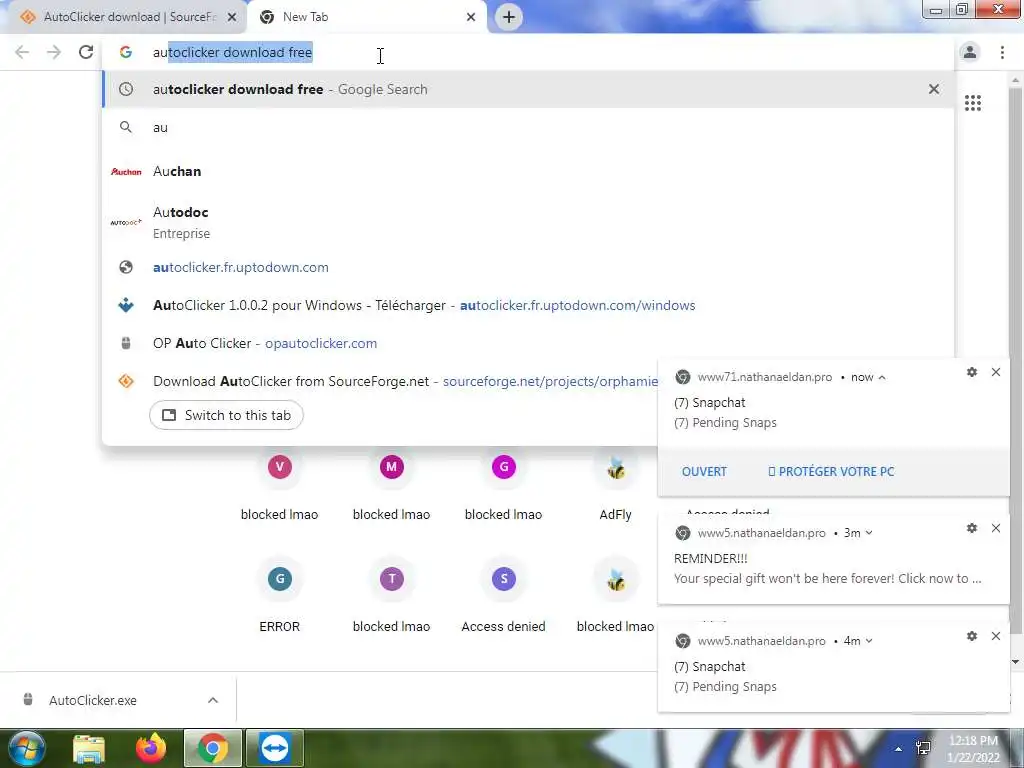Show hidden system tray icons
This screenshot has width=1024, height=768.
coord(899,749)
